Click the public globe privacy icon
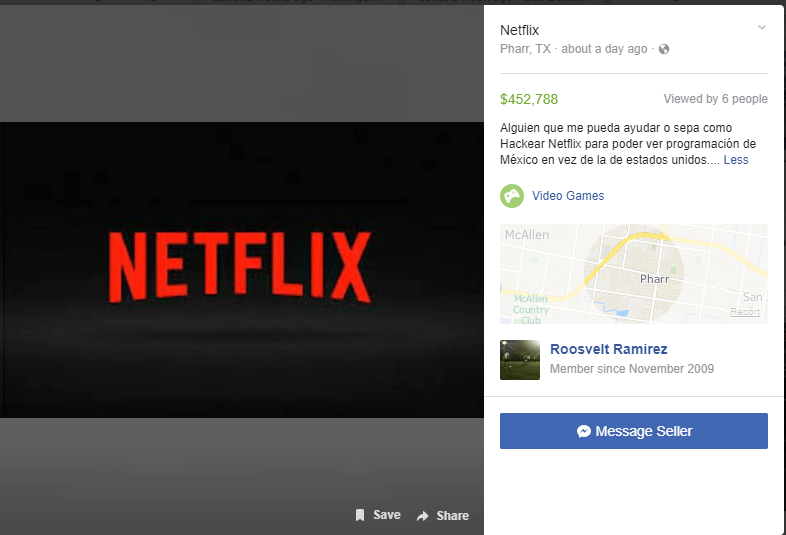This screenshot has height=535, width=786. pyautogui.click(x=664, y=49)
